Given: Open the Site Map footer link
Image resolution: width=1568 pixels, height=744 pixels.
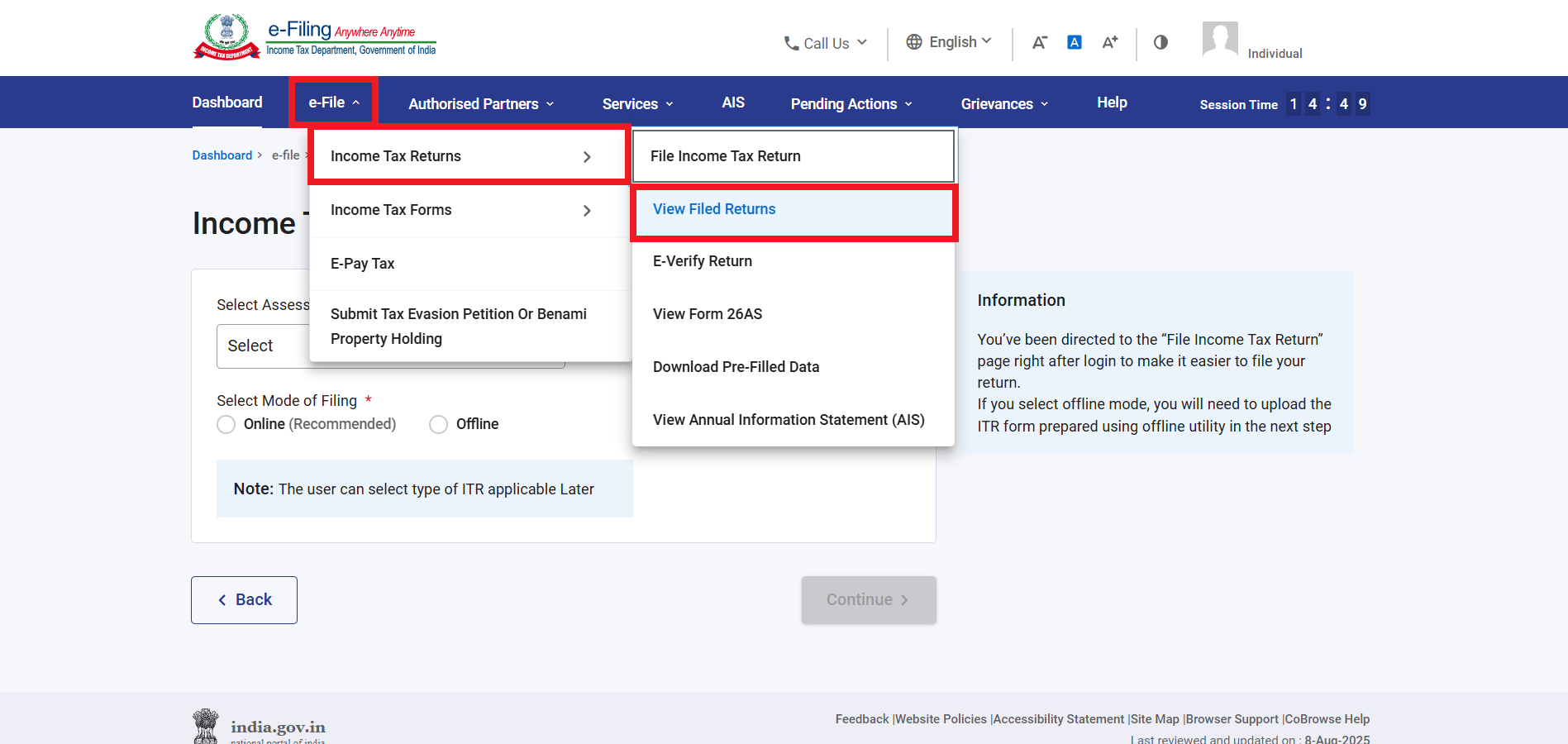Looking at the screenshot, I should pyautogui.click(x=1155, y=719).
